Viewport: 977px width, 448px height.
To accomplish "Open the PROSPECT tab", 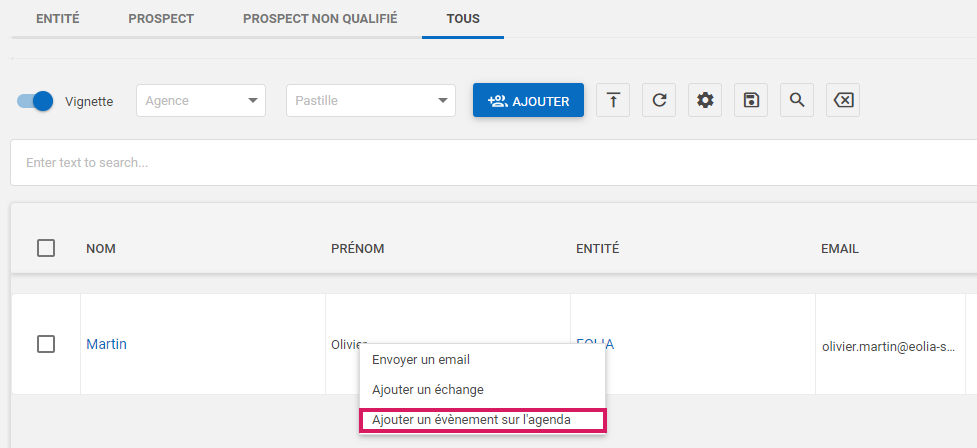I will [161, 19].
